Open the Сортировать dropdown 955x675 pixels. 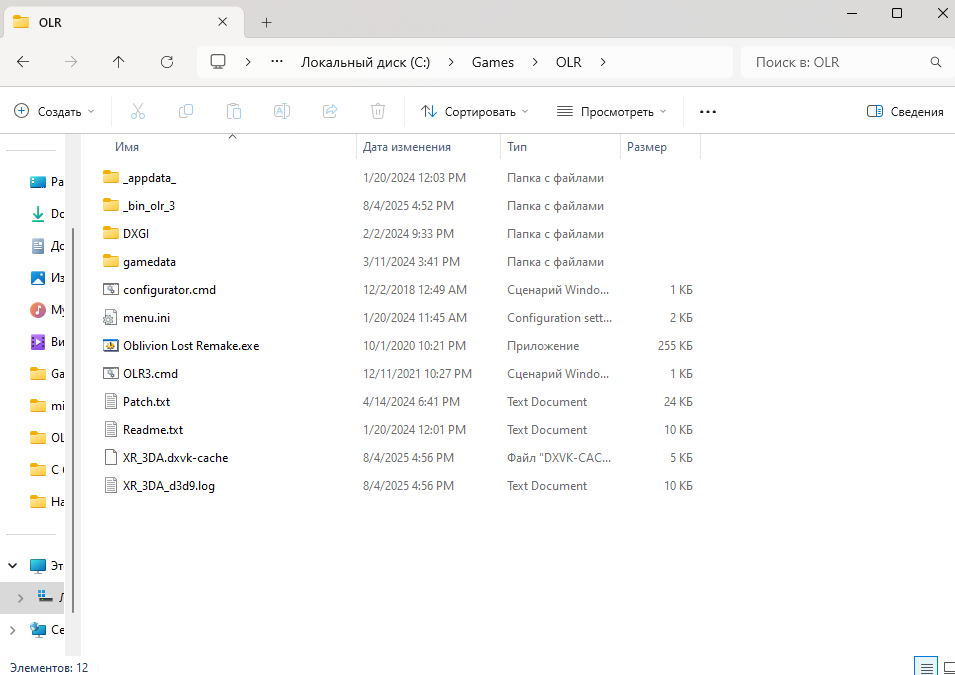tap(475, 111)
